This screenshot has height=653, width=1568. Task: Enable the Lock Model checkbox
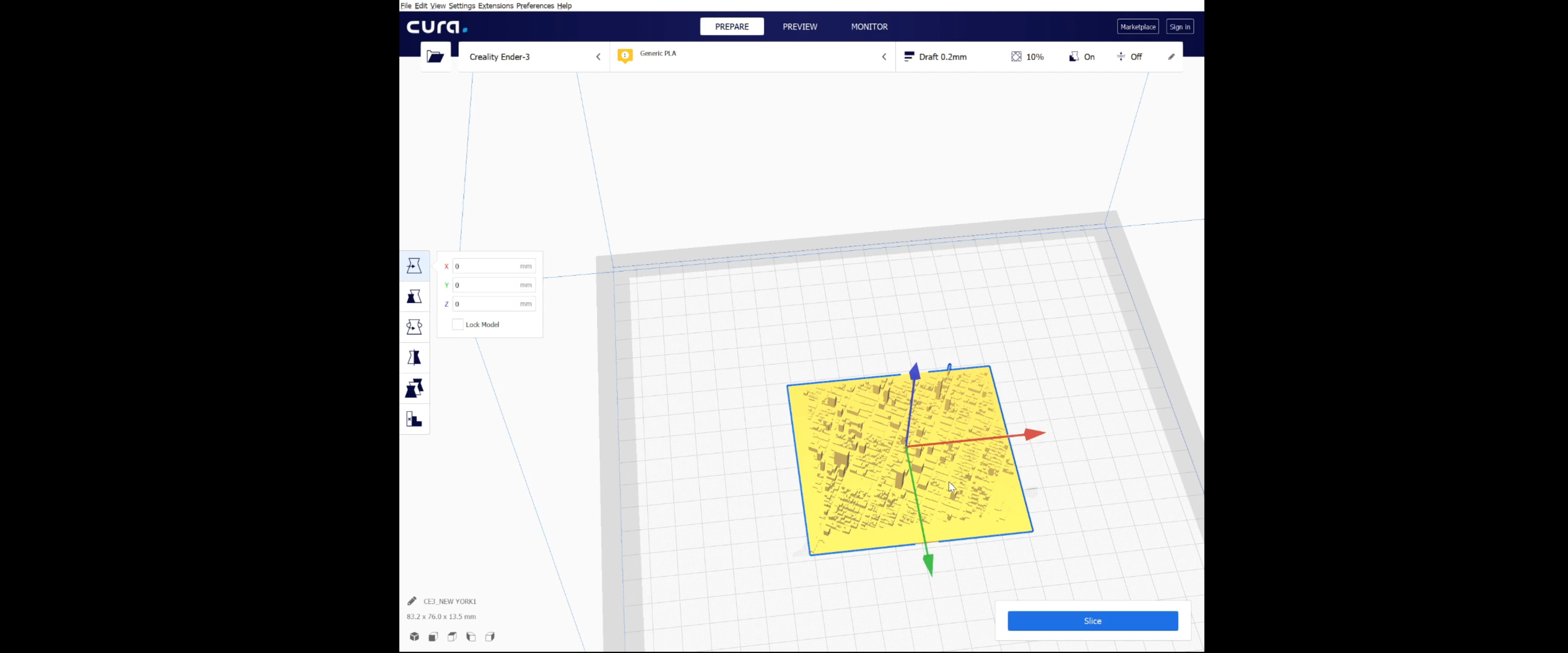click(458, 324)
